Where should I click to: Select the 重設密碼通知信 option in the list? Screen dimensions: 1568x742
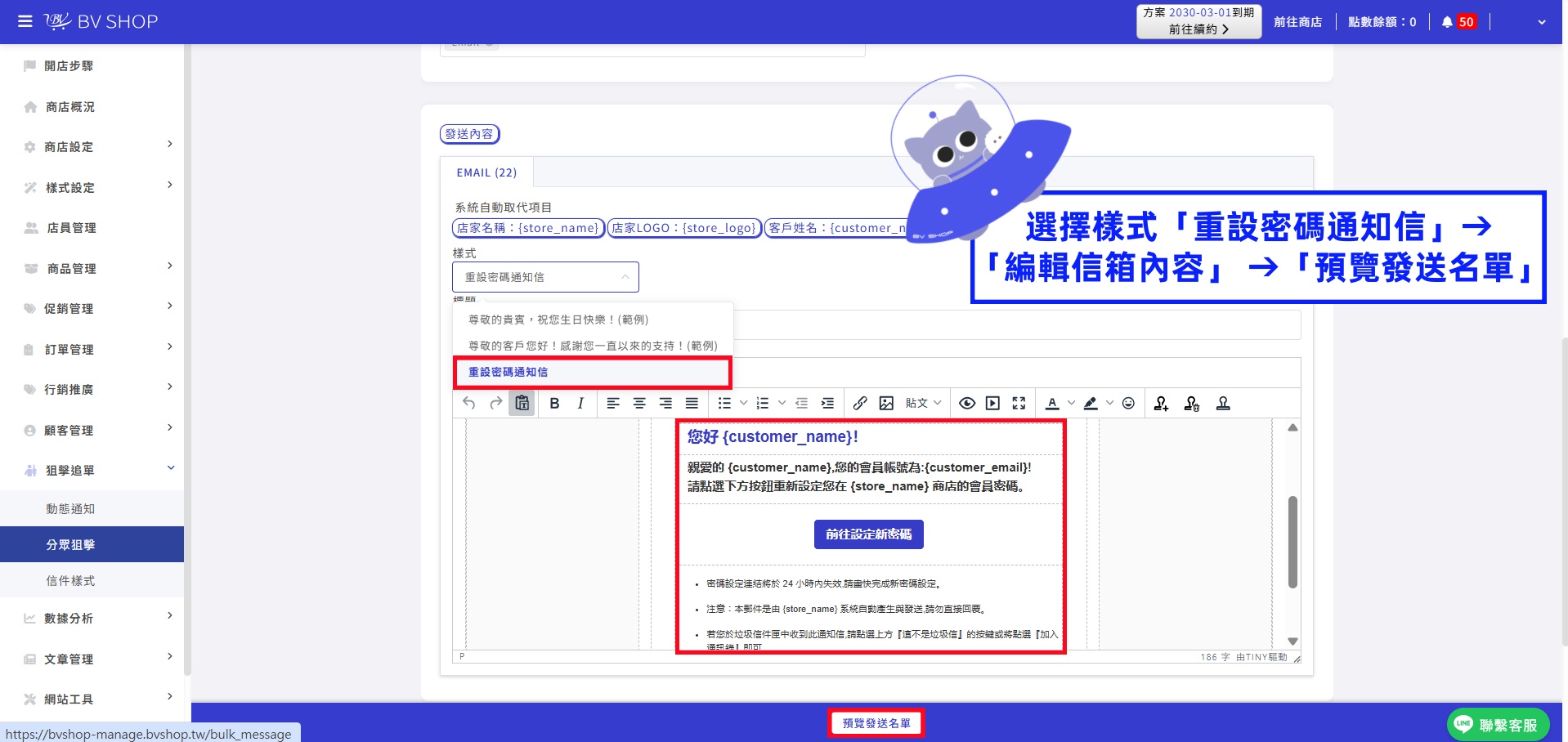click(592, 372)
